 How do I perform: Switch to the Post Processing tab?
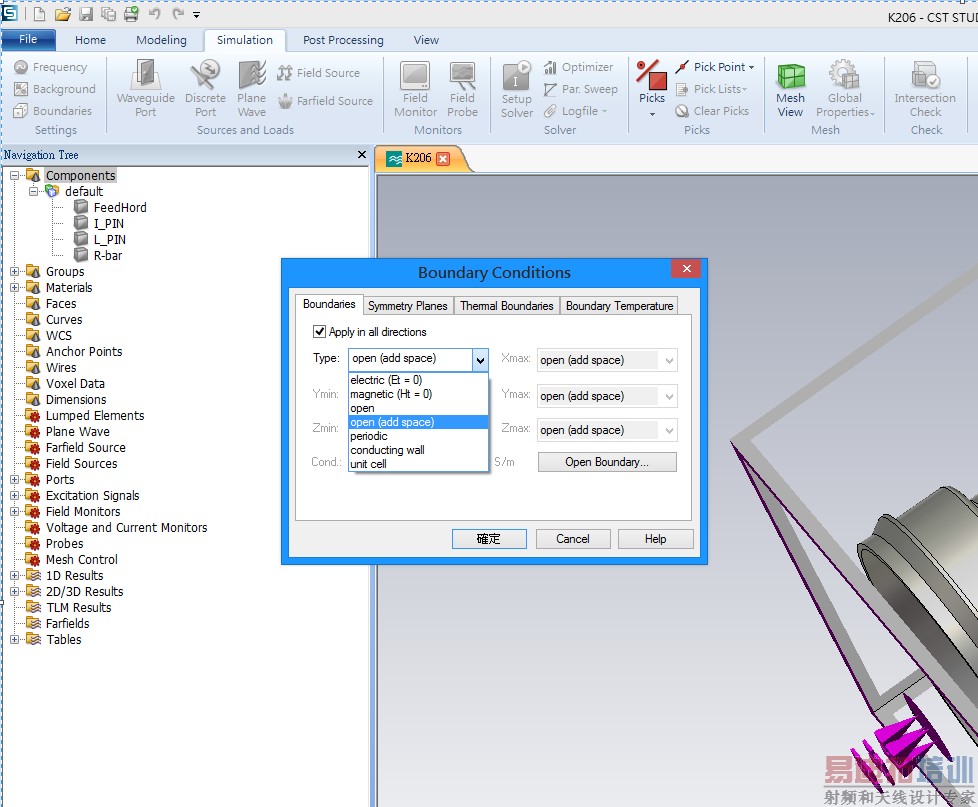(x=344, y=40)
